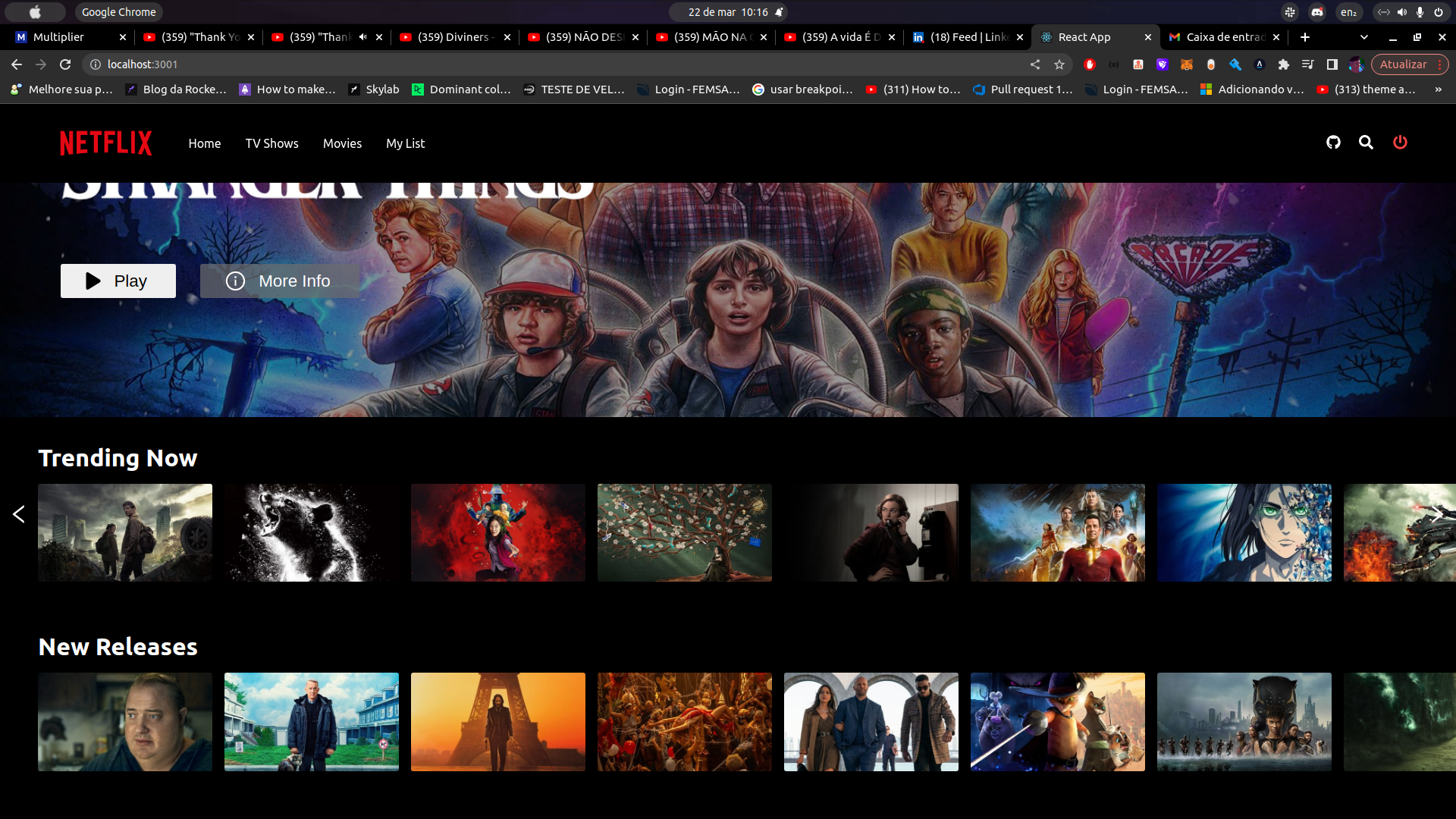Bookmark page with the star icon
Screen dimensions: 1456x819
point(1059,64)
